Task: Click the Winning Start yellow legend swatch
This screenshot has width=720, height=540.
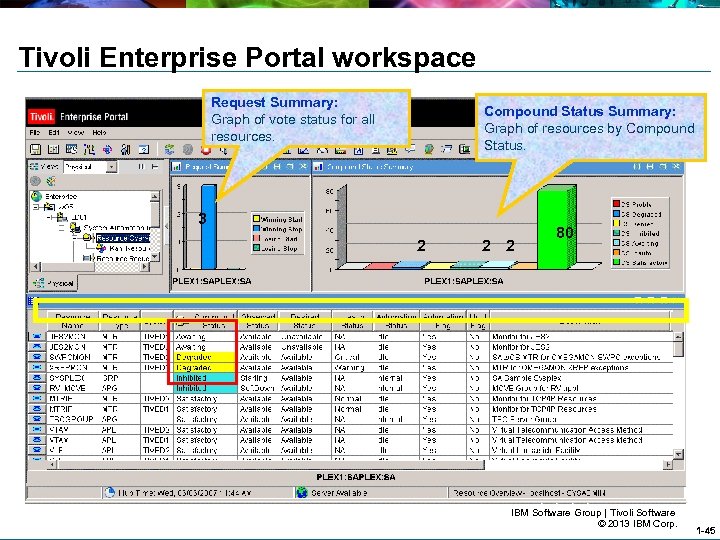Action: click(256, 219)
